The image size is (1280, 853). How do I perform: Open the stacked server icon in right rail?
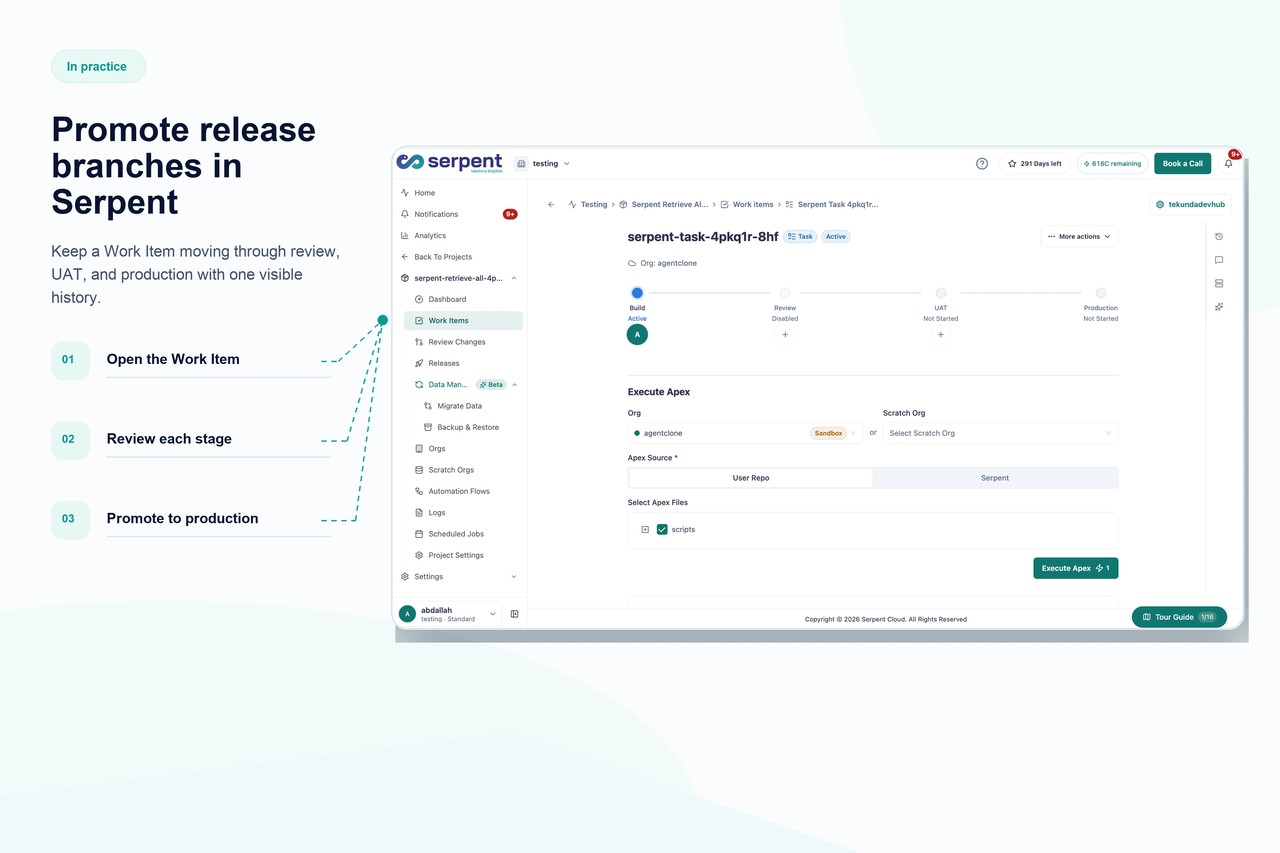1219,284
